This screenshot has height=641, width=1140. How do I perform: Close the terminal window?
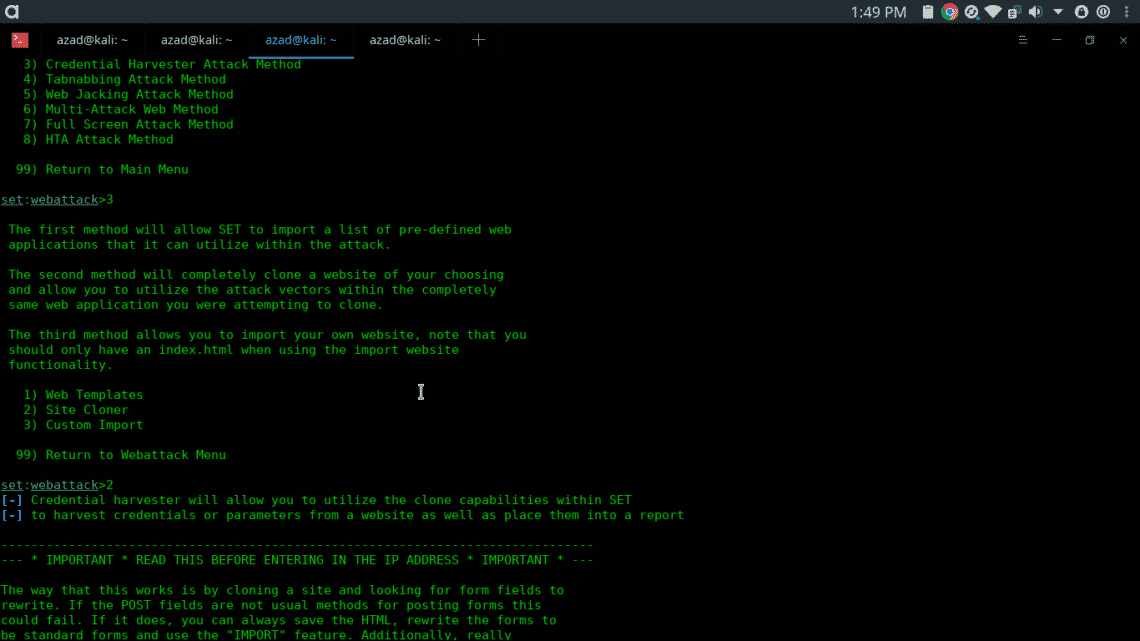click(1123, 40)
